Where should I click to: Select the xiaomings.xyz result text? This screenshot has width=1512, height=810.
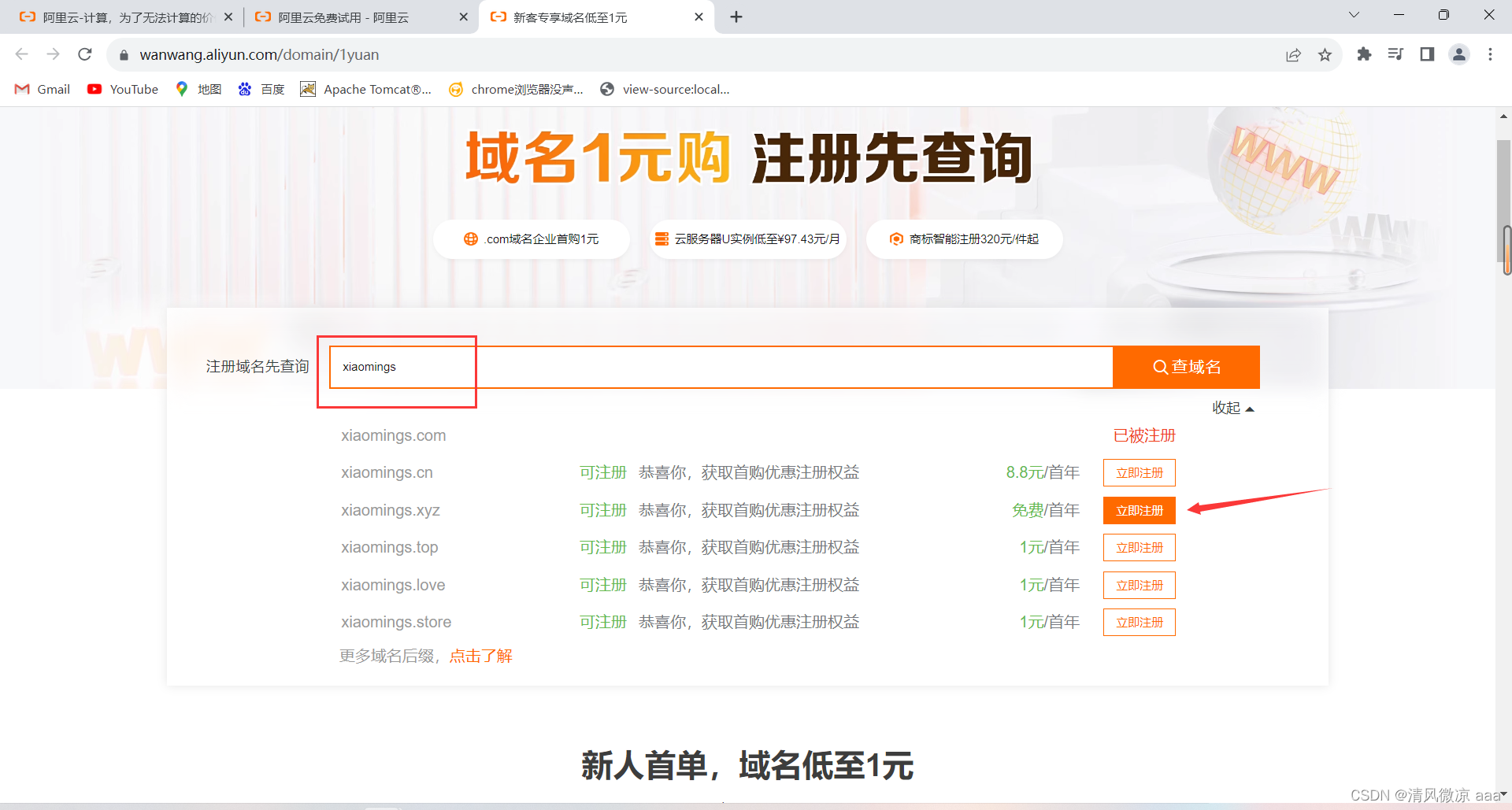point(390,510)
